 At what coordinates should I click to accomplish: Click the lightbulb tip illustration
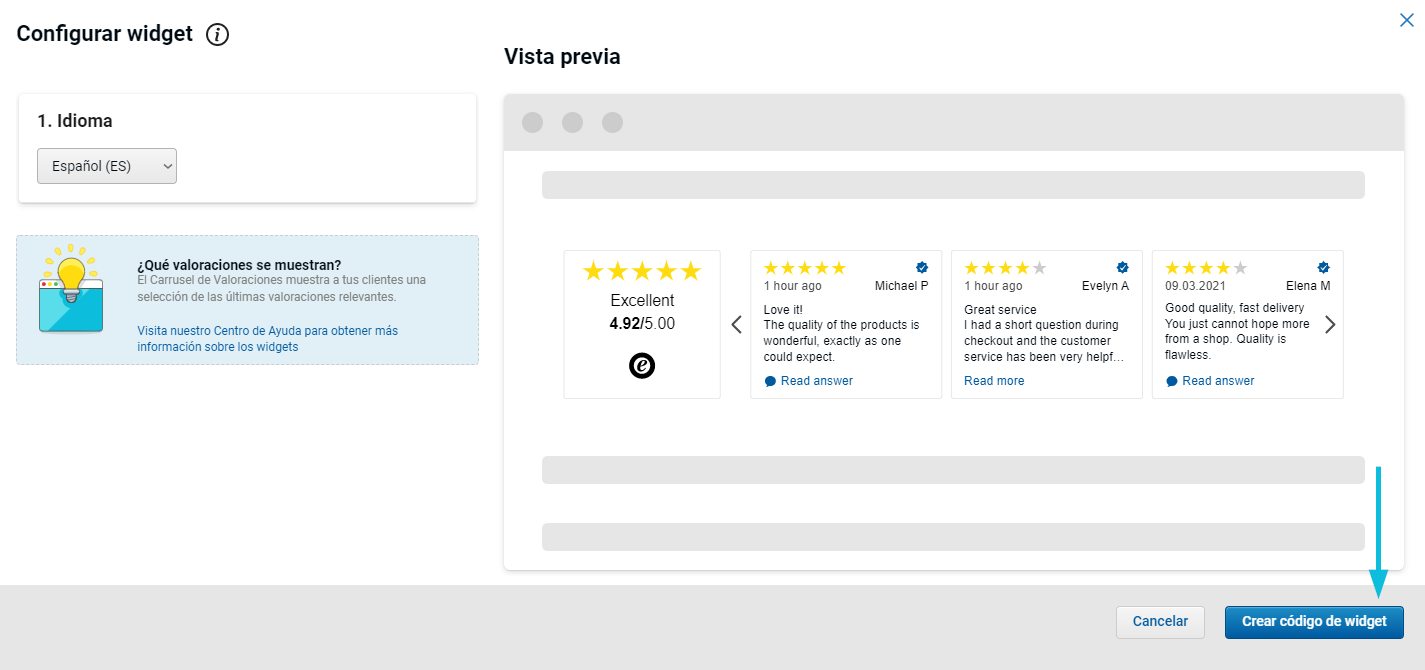pyautogui.click(x=71, y=288)
